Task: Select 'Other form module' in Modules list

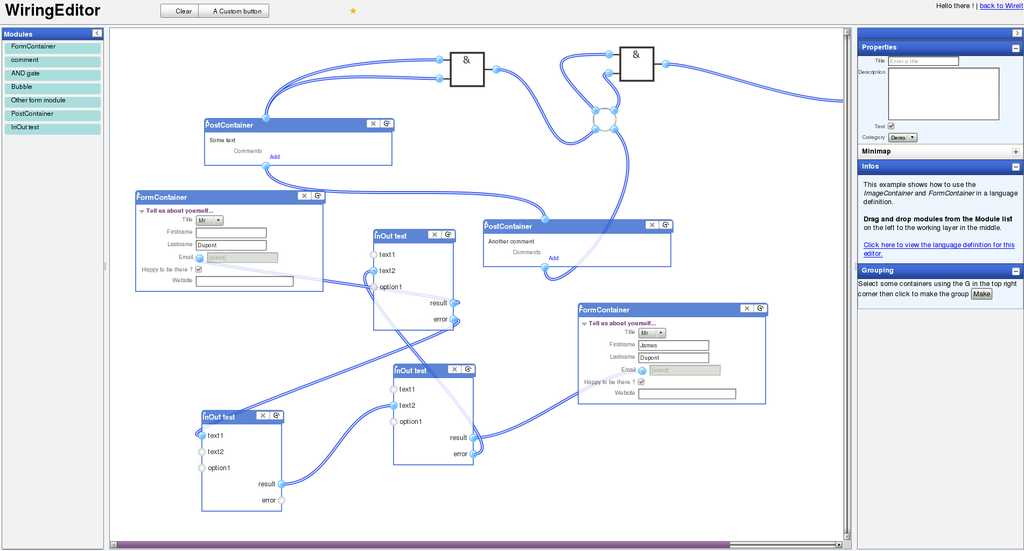Action: (52, 101)
